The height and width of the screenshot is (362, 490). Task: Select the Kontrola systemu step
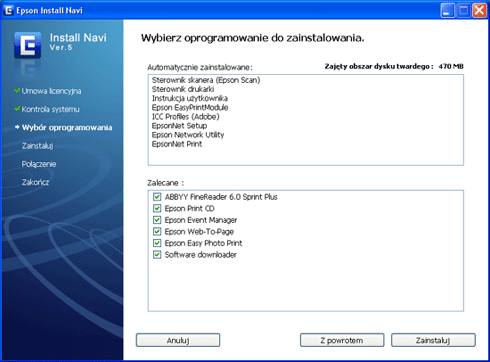point(51,109)
